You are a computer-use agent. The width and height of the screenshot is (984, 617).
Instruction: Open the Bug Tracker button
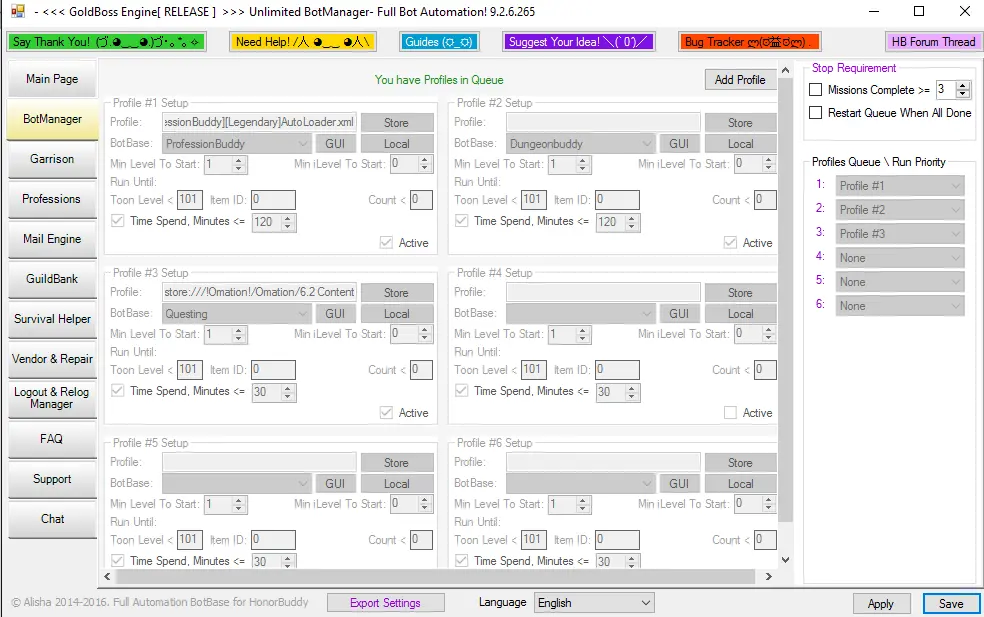tap(749, 42)
